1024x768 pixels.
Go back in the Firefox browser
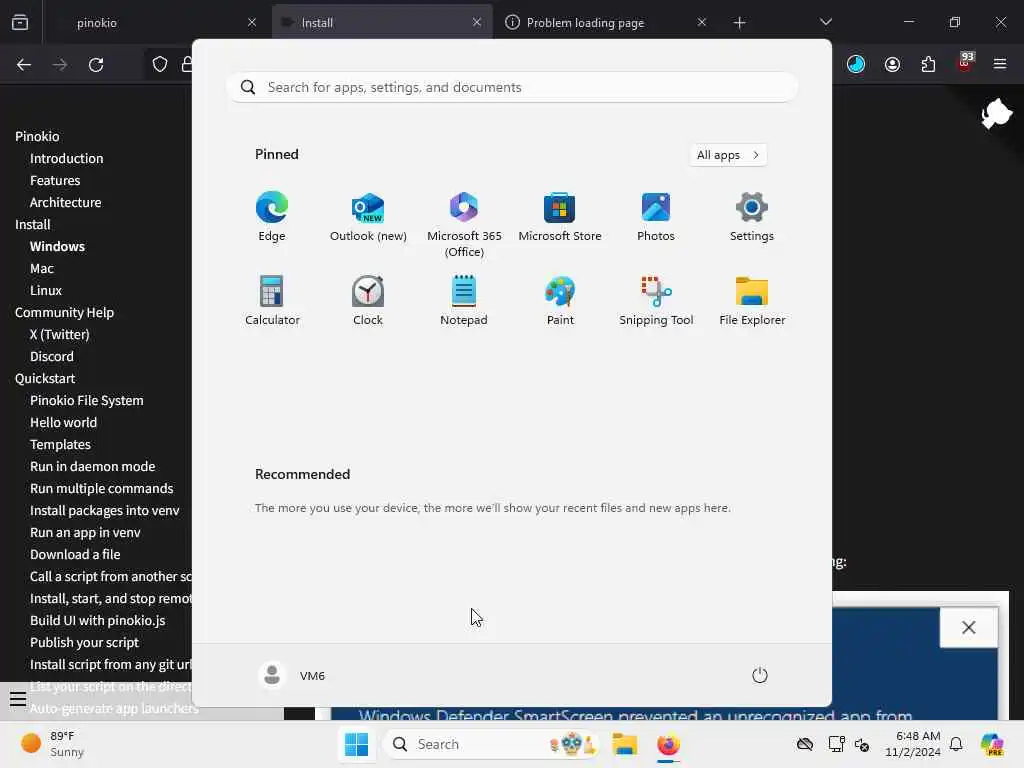(x=24, y=65)
